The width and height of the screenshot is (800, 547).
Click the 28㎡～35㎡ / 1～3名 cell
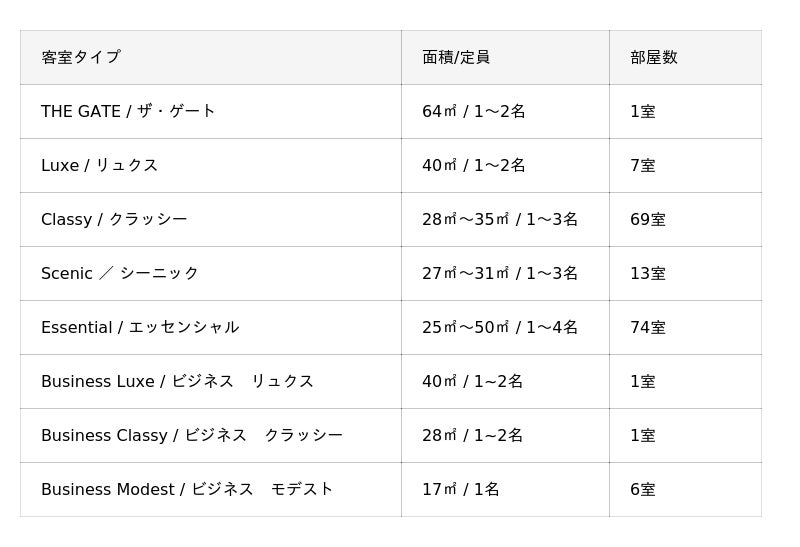[x=500, y=219]
